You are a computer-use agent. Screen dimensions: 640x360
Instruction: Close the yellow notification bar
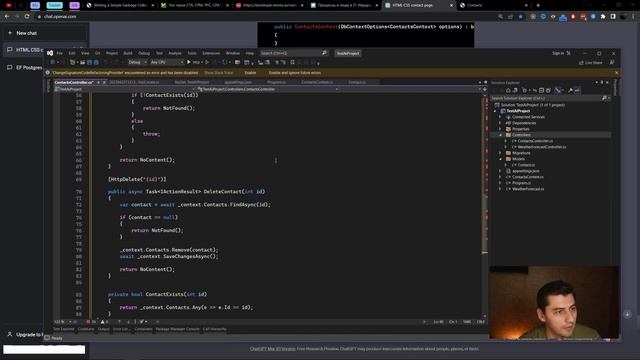click(616, 73)
